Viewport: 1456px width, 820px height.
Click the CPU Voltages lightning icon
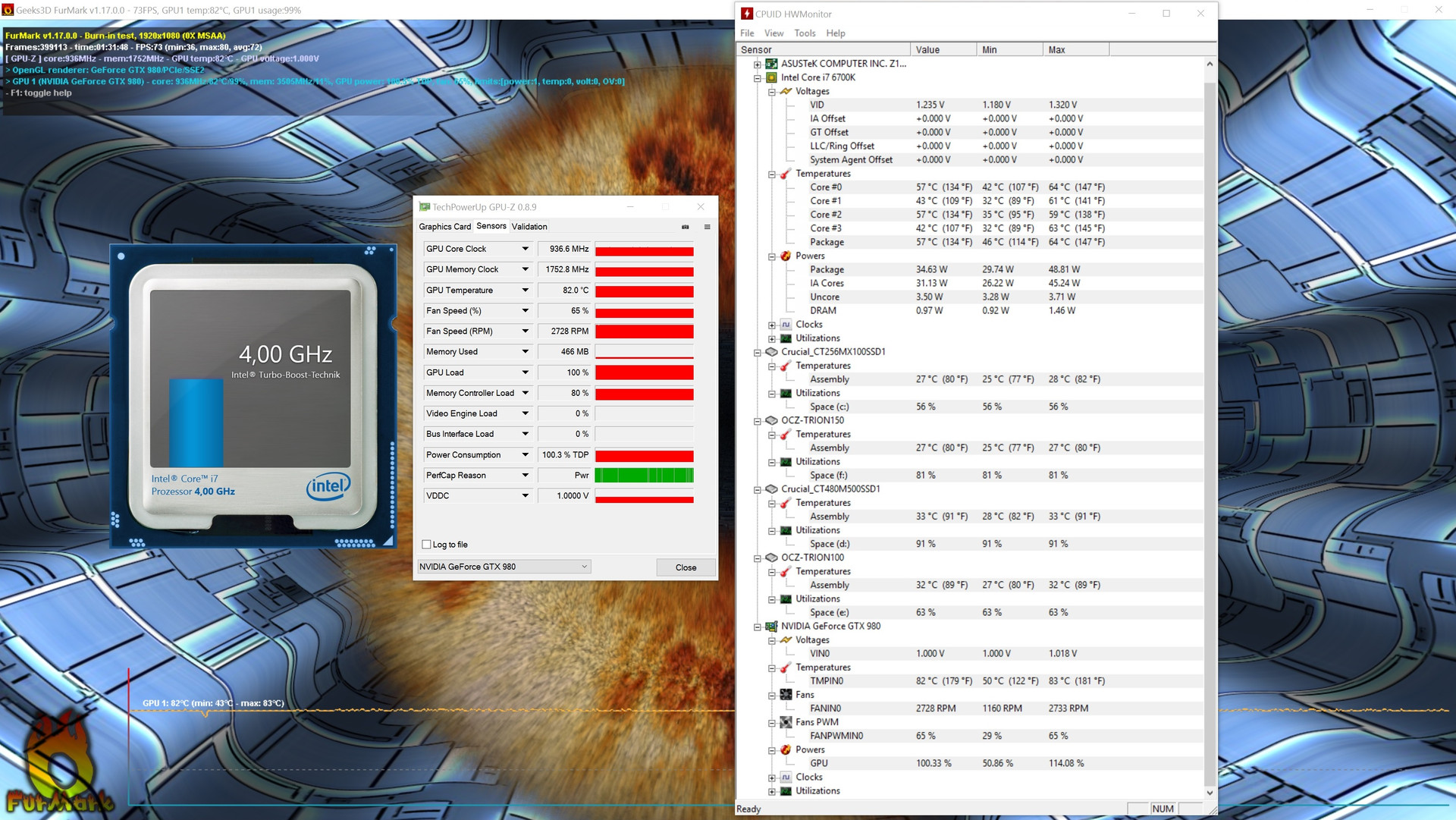[786, 91]
